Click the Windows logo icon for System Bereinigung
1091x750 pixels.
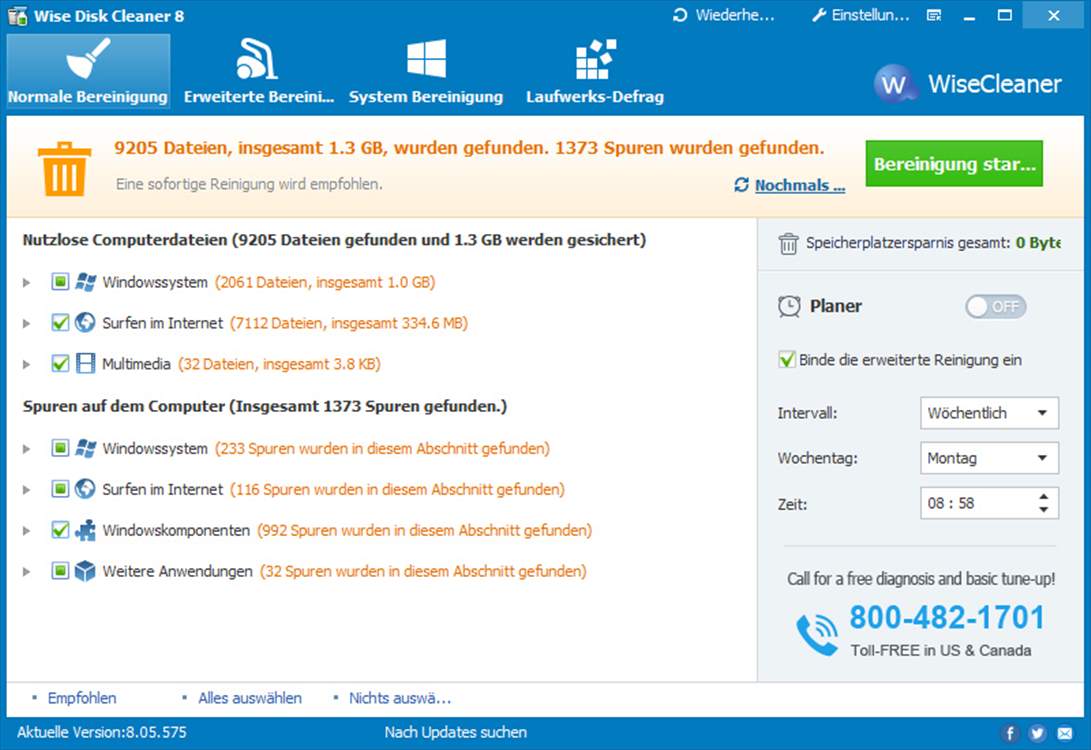tap(427, 58)
